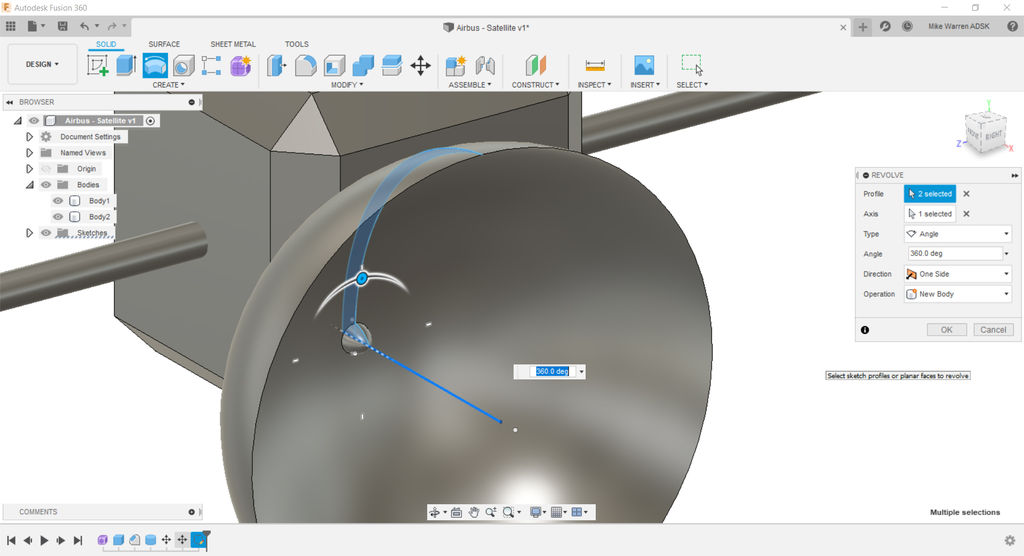Select the Hole tool in Create
Viewport: 1024px width, 556px height.
coord(184,65)
